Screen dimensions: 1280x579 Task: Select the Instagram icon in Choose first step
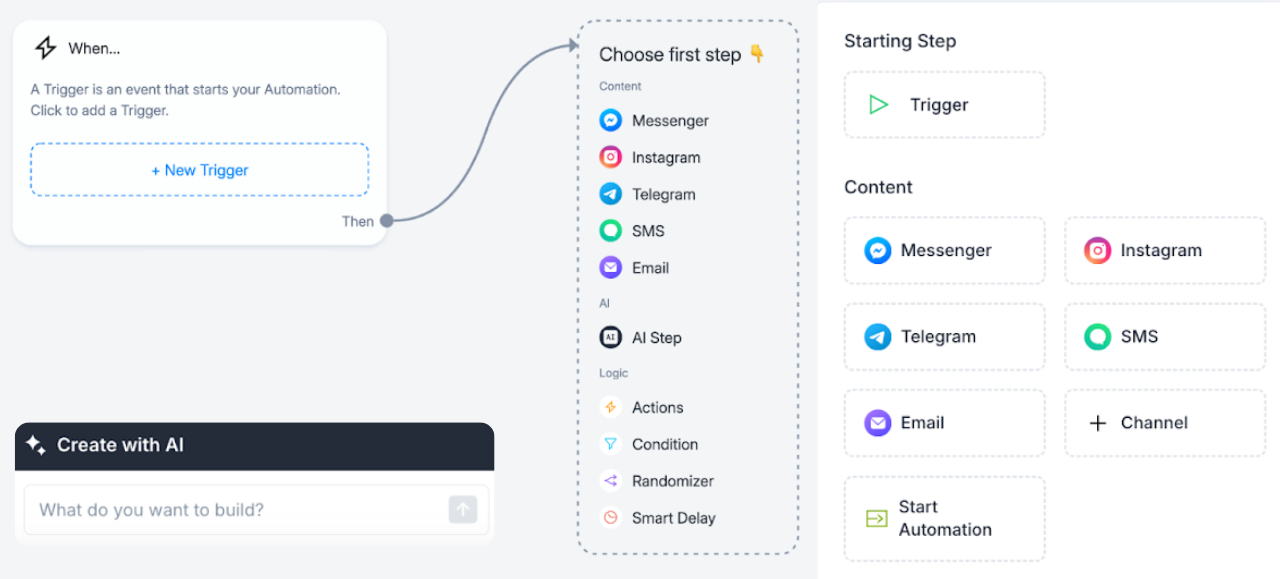(610, 157)
